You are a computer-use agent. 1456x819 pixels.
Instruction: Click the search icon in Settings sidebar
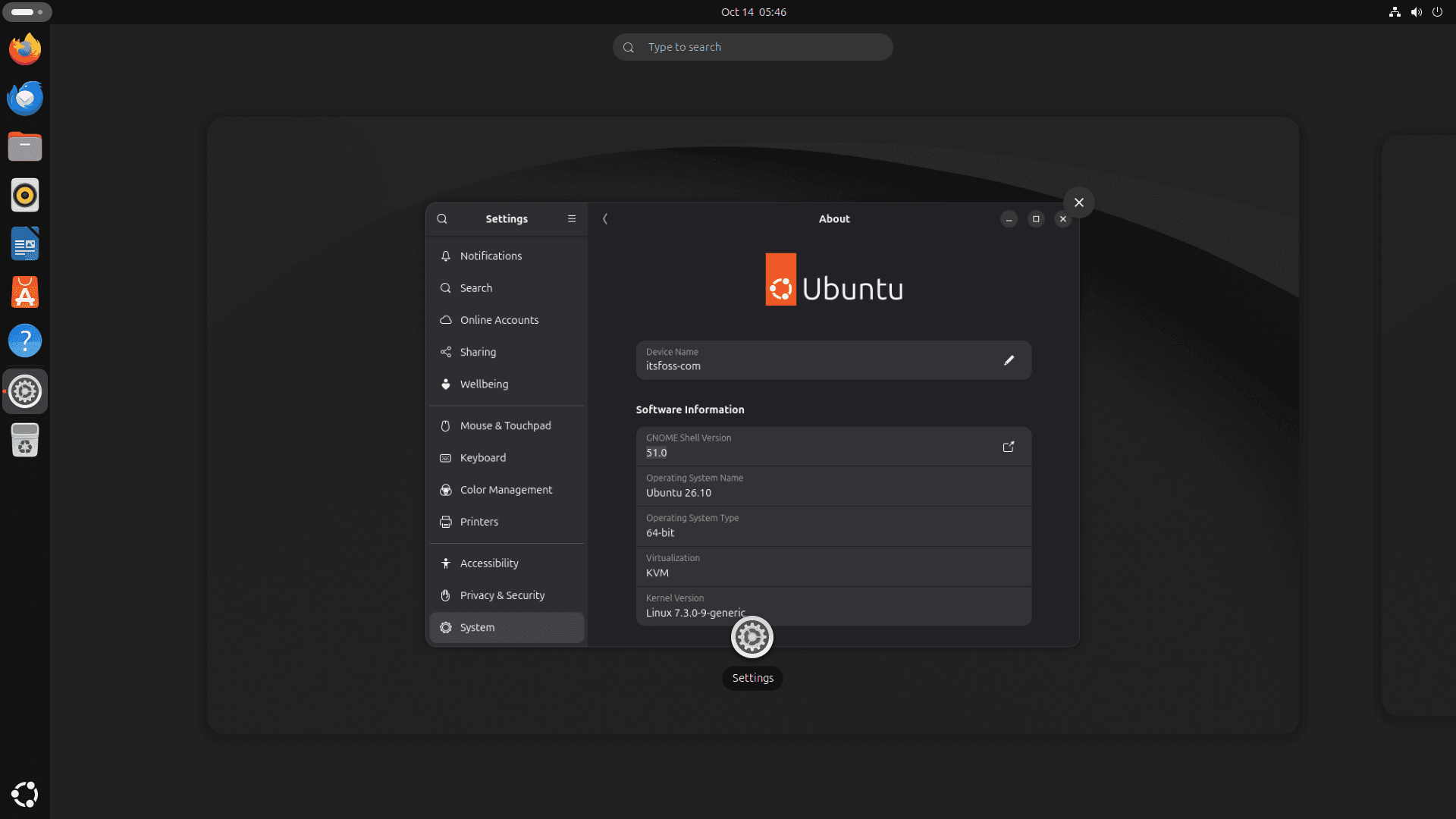[x=442, y=219]
